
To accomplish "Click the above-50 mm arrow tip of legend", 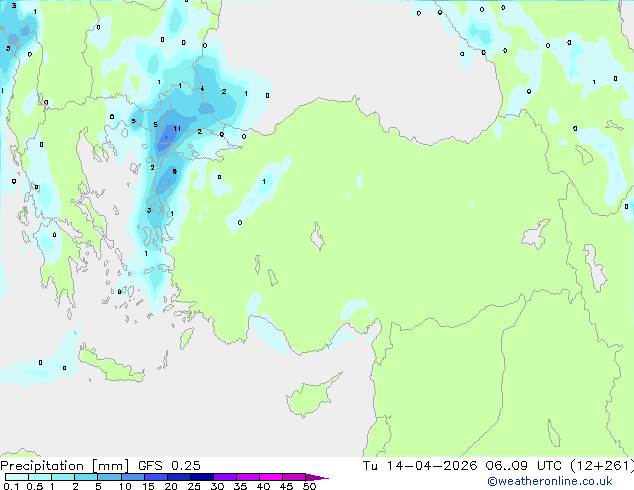I will [x=317, y=477].
